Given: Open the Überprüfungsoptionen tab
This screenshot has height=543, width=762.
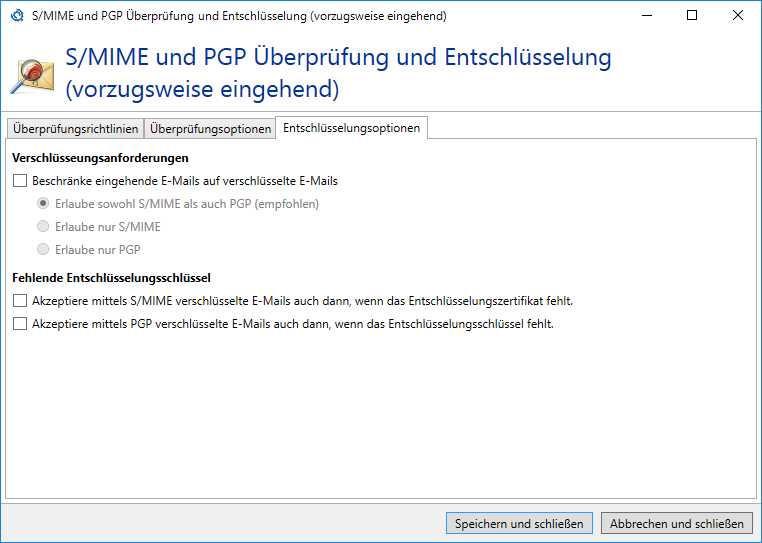Looking at the screenshot, I should [210, 129].
